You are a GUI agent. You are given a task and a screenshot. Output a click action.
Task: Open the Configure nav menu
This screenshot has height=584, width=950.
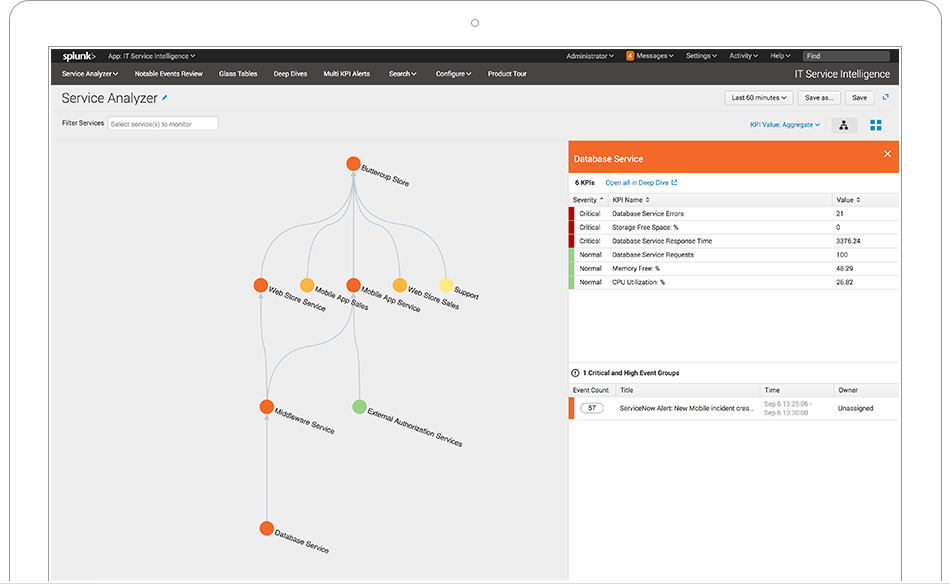click(x=453, y=74)
